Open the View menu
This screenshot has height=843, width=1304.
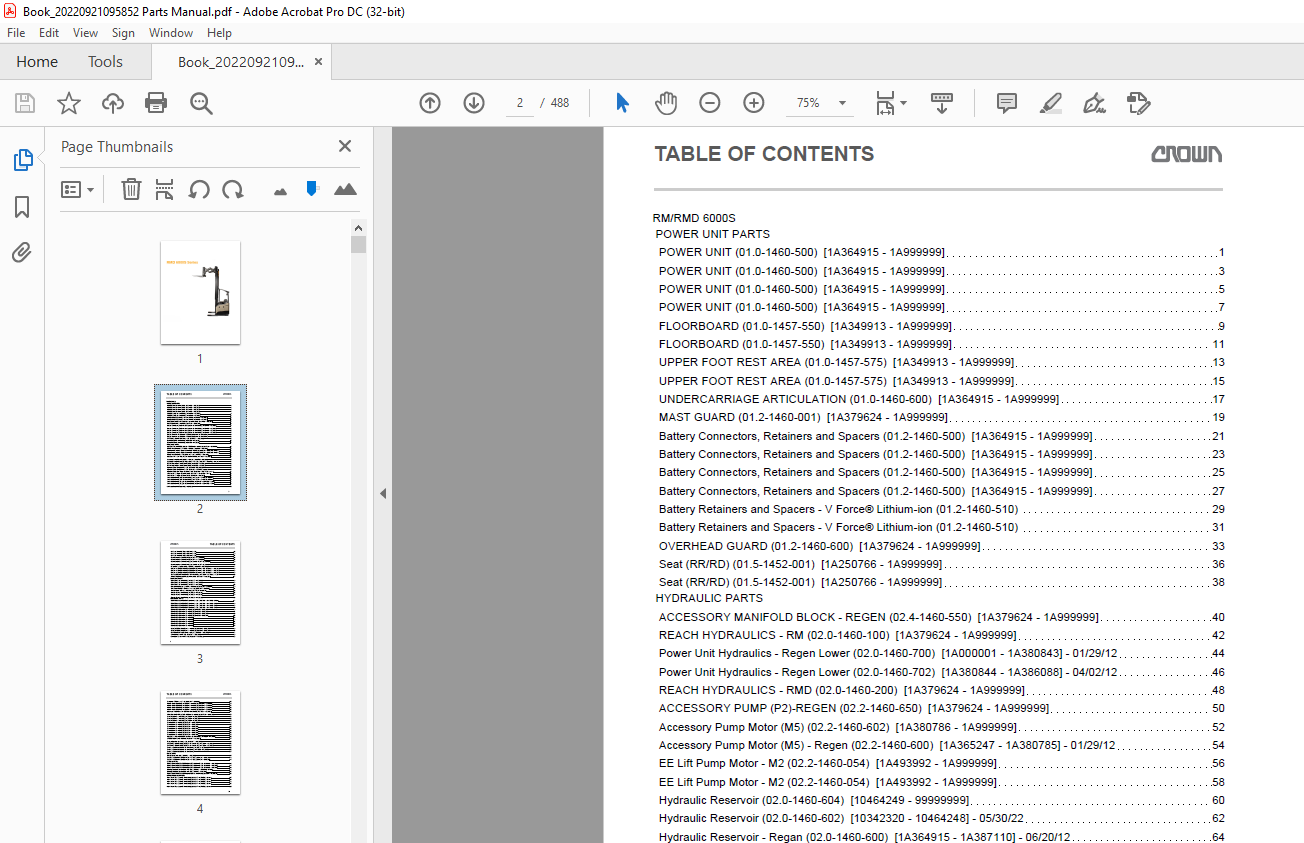point(86,33)
